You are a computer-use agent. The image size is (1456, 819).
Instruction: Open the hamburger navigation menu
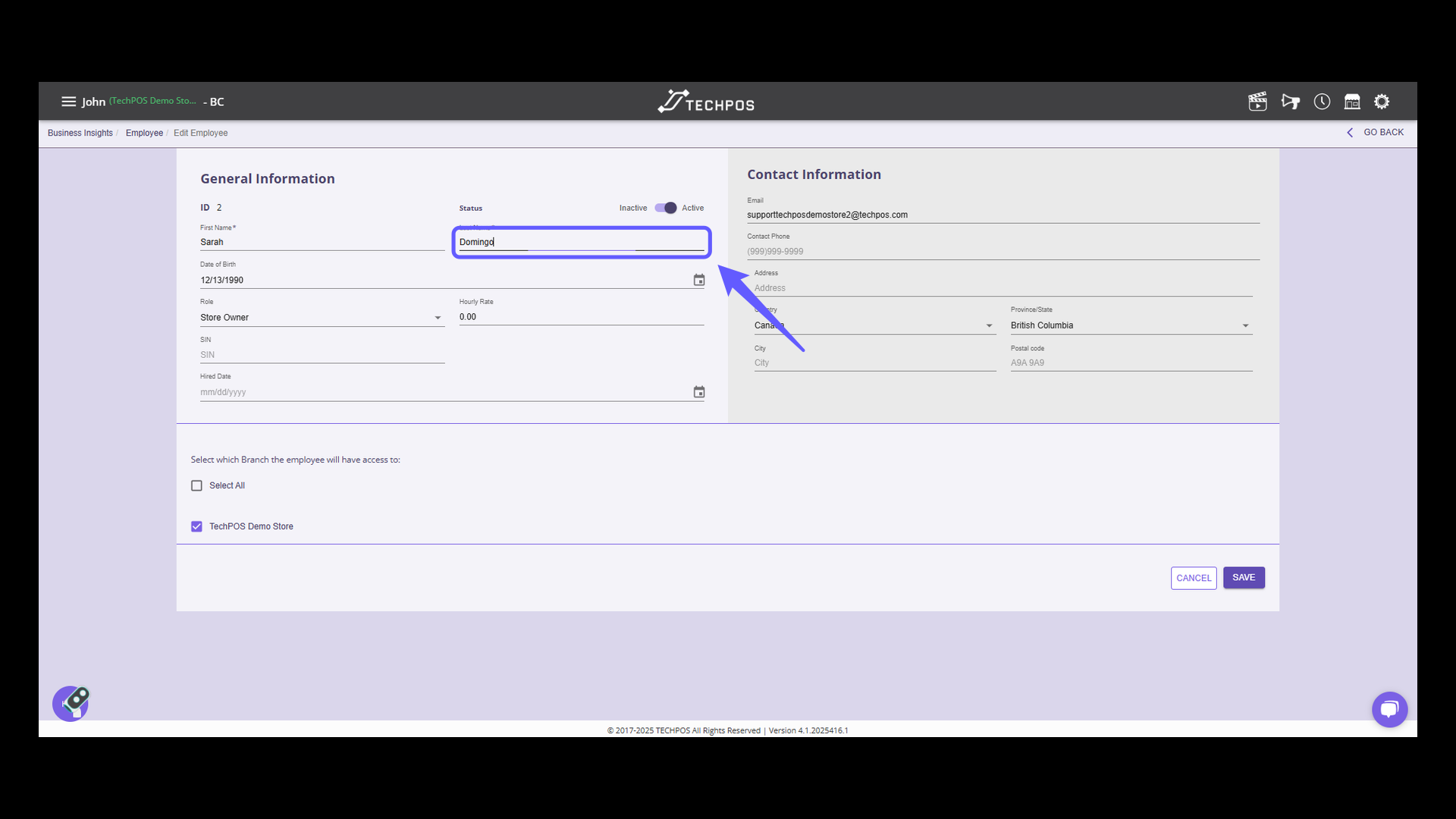click(x=68, y=102)
